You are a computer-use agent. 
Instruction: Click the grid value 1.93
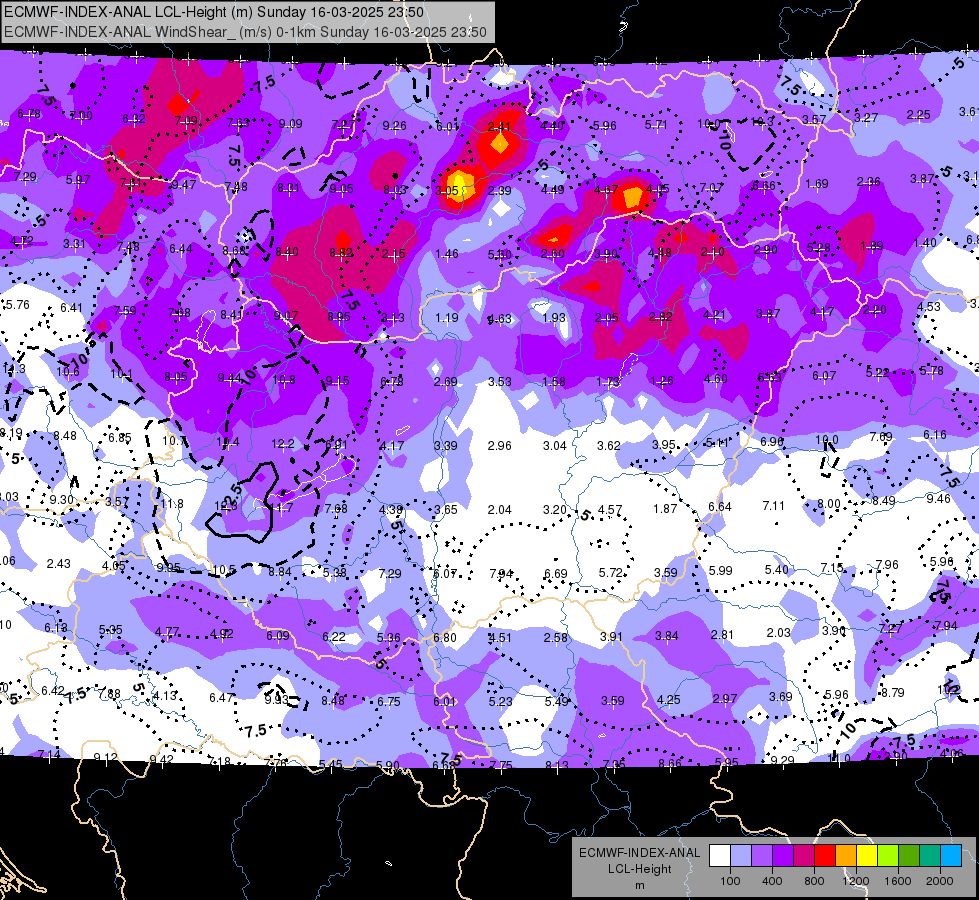click(554, 317)
